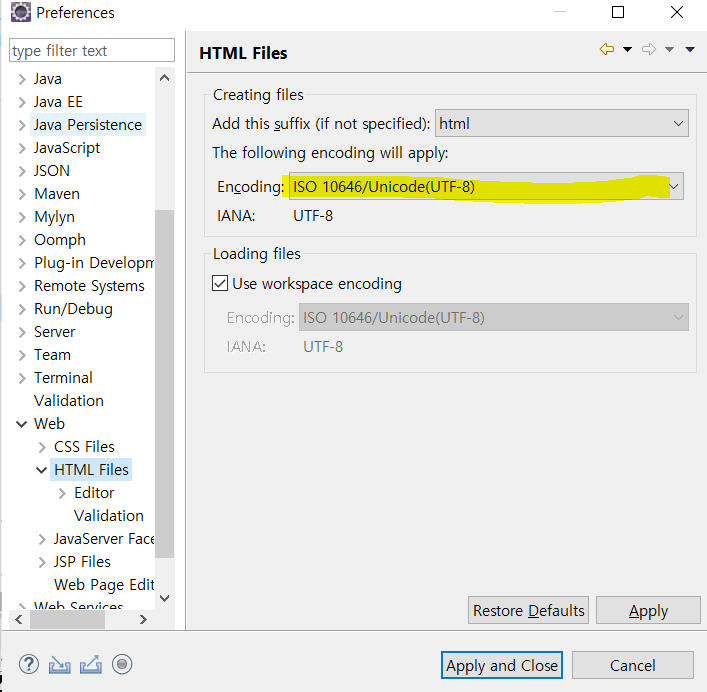The width and height of the screenshot is (707, 692).
Task: Expand the Oomph tree node
Action: point(22,240)
